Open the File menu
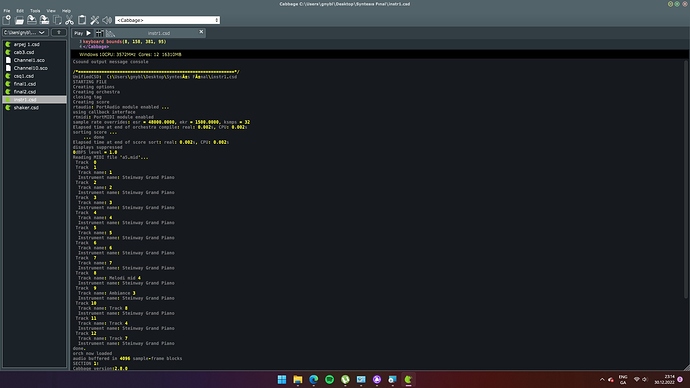Screen dimensions: 690x388 (7, 11)
